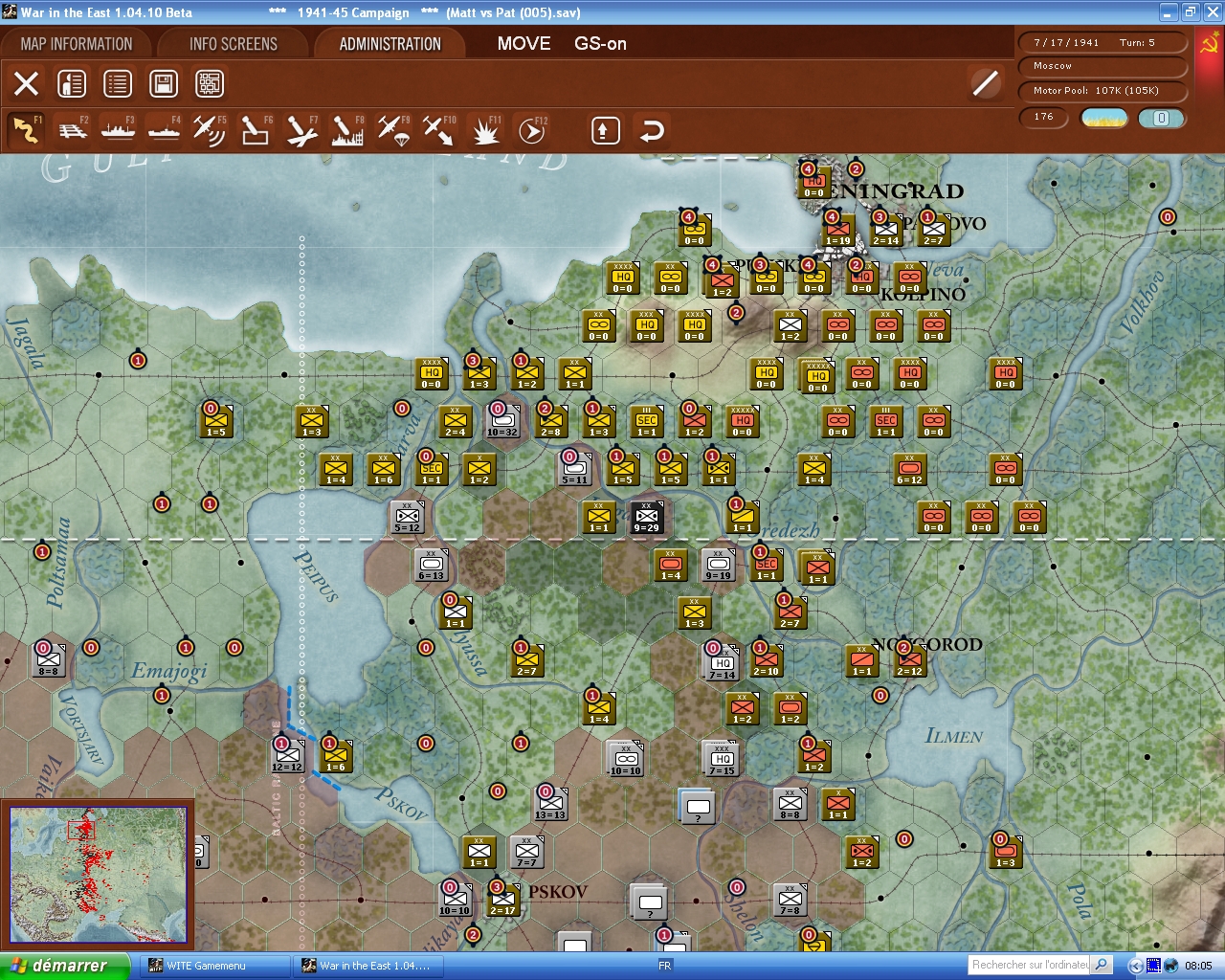This screenshot has width=1225, height=980.
Task: Select the F1 move mode icon
Action: pyautogui.click(x=26, y=130)
